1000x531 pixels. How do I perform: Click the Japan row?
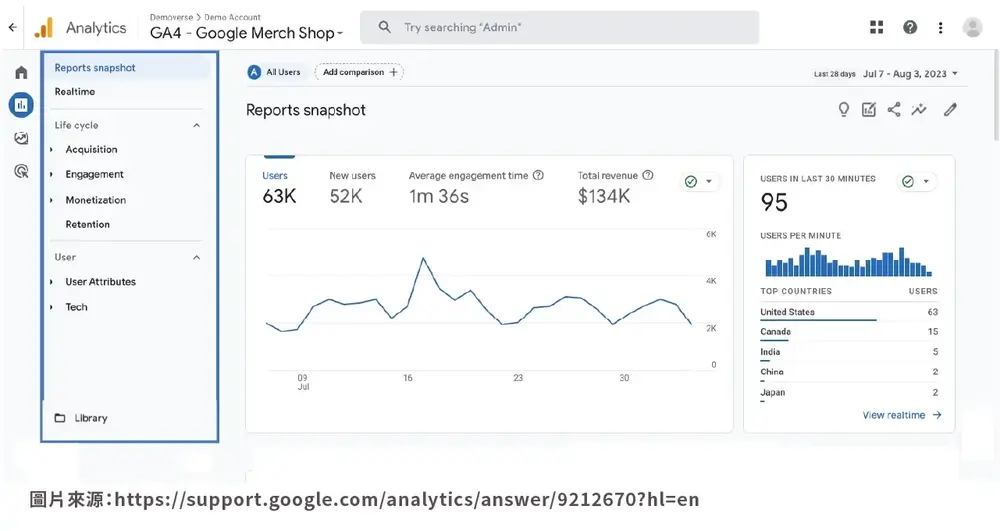849,393
